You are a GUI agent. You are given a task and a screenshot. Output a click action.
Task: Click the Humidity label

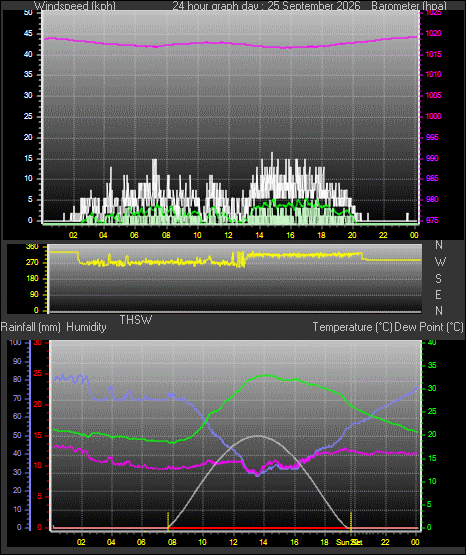86,327
